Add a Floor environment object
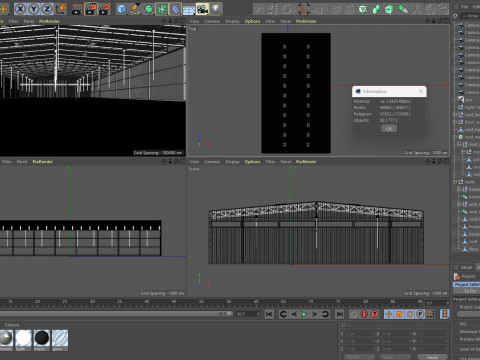Image resolution: width=480 pixels, height=360 pixels. (x=189, y=9)
